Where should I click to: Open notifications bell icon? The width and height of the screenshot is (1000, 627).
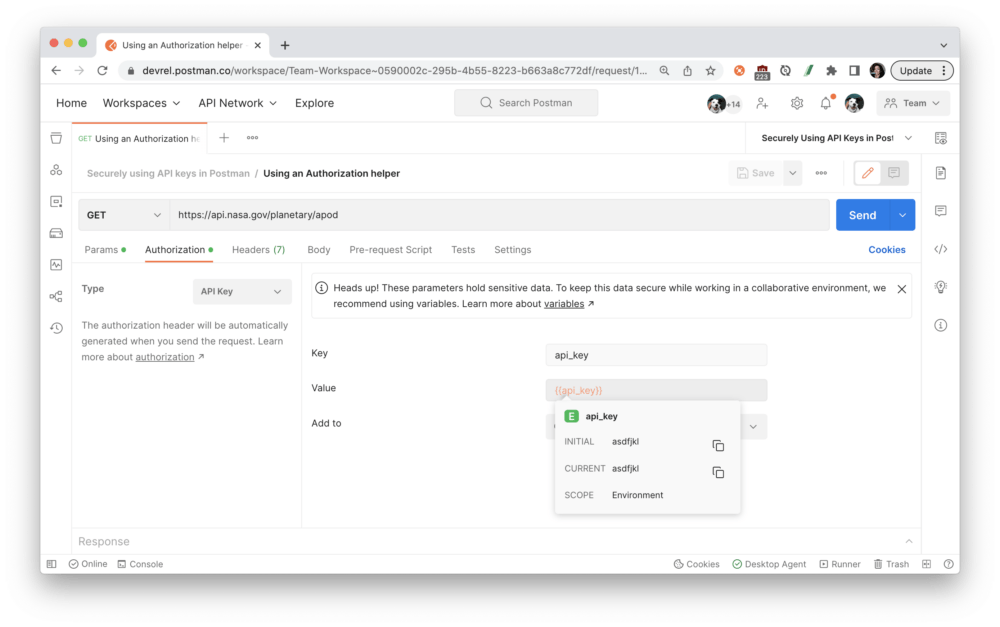(826, 103)
